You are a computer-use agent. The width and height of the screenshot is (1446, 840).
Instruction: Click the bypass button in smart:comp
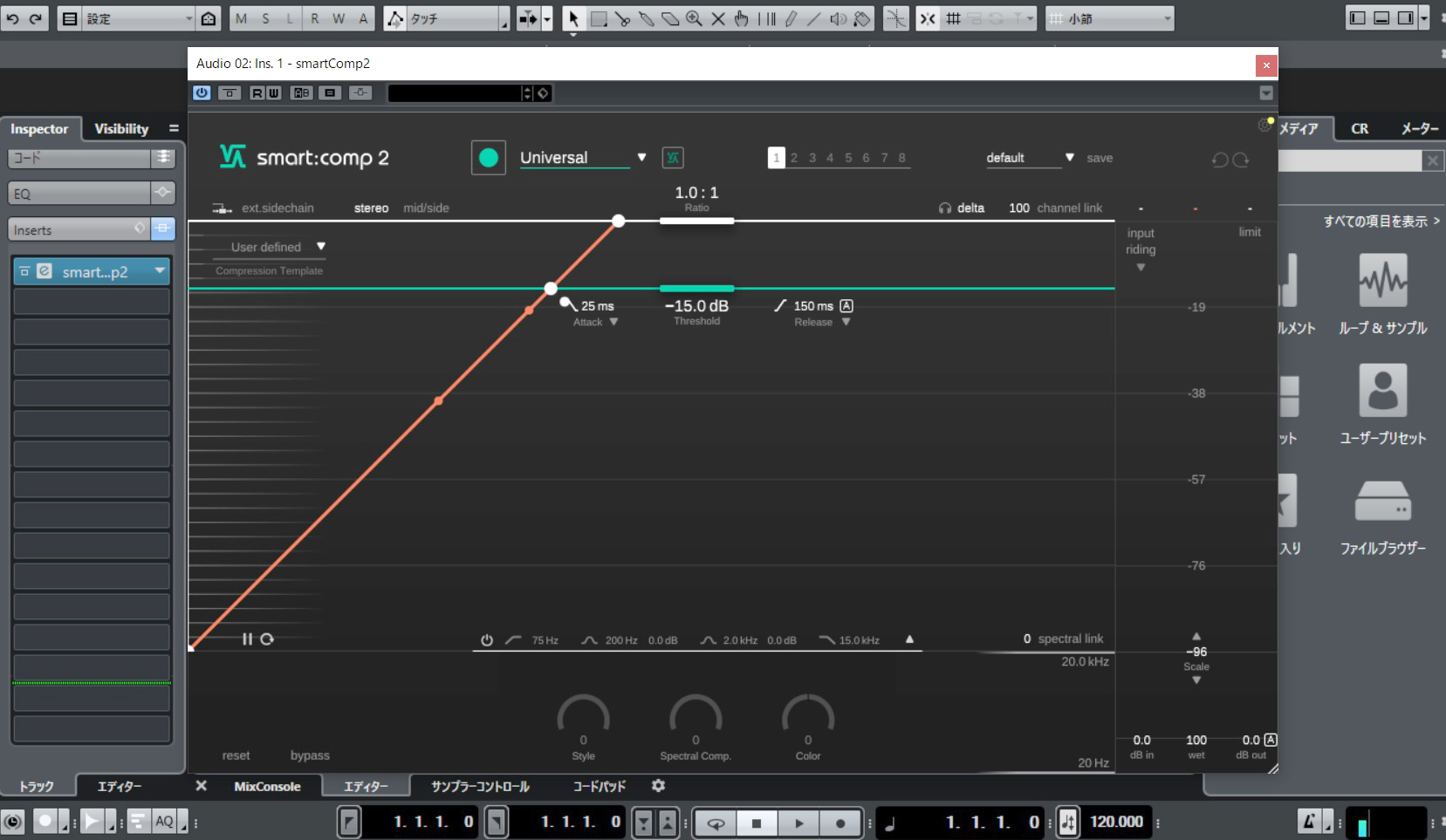[x=310, y=755]
